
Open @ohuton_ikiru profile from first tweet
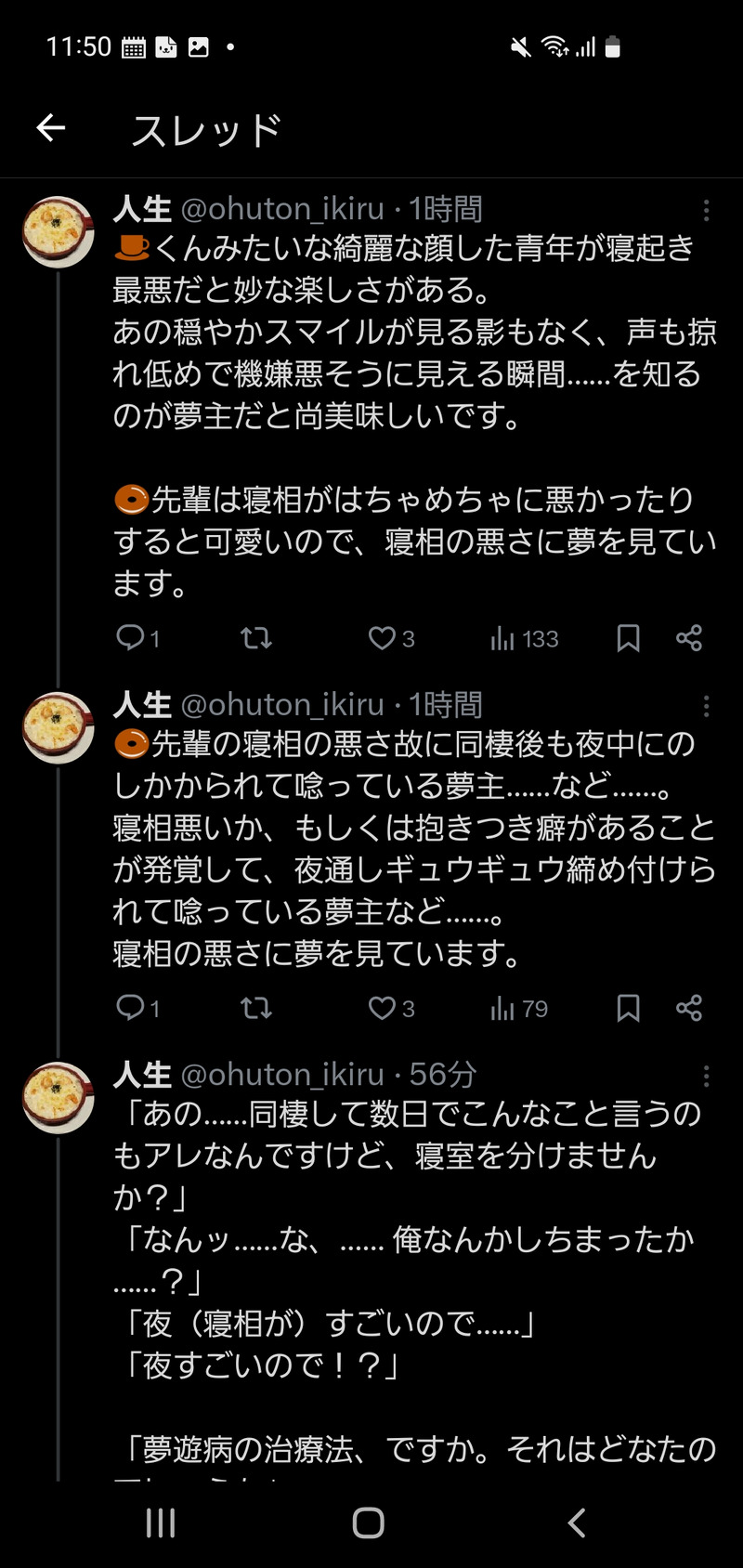click(281, 209)
